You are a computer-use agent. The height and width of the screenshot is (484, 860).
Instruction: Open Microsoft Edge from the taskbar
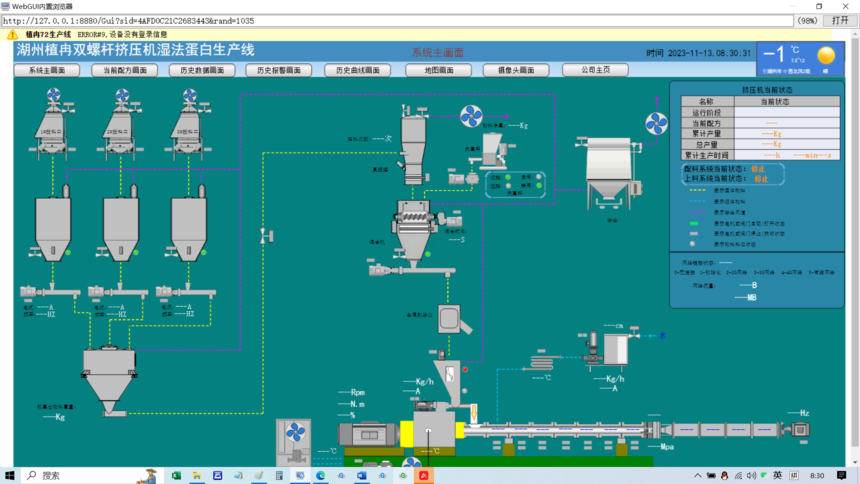[x=320, y=476]
